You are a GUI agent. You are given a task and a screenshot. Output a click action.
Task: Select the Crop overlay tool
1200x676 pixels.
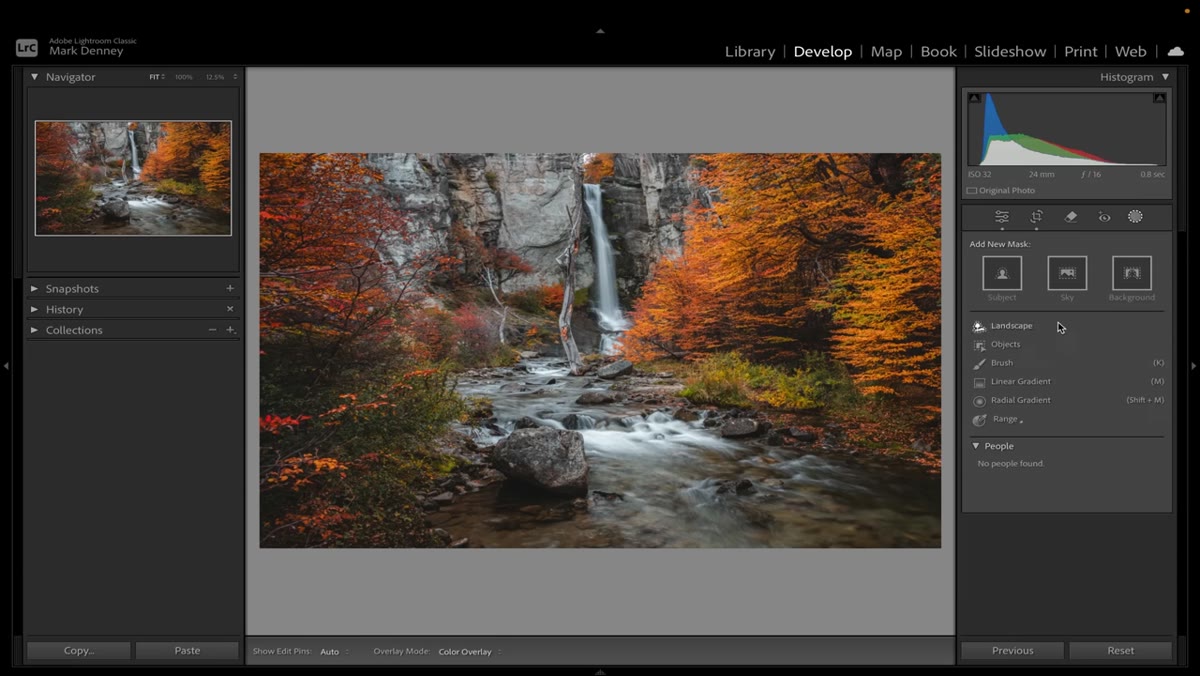[x=1037, y=216]
